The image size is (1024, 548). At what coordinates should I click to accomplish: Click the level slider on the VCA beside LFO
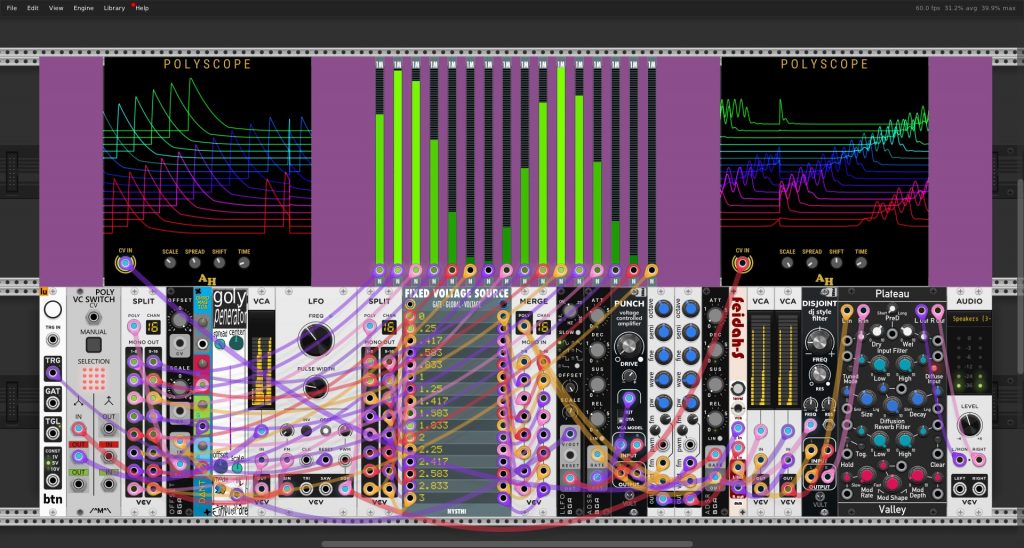point(261,361)
